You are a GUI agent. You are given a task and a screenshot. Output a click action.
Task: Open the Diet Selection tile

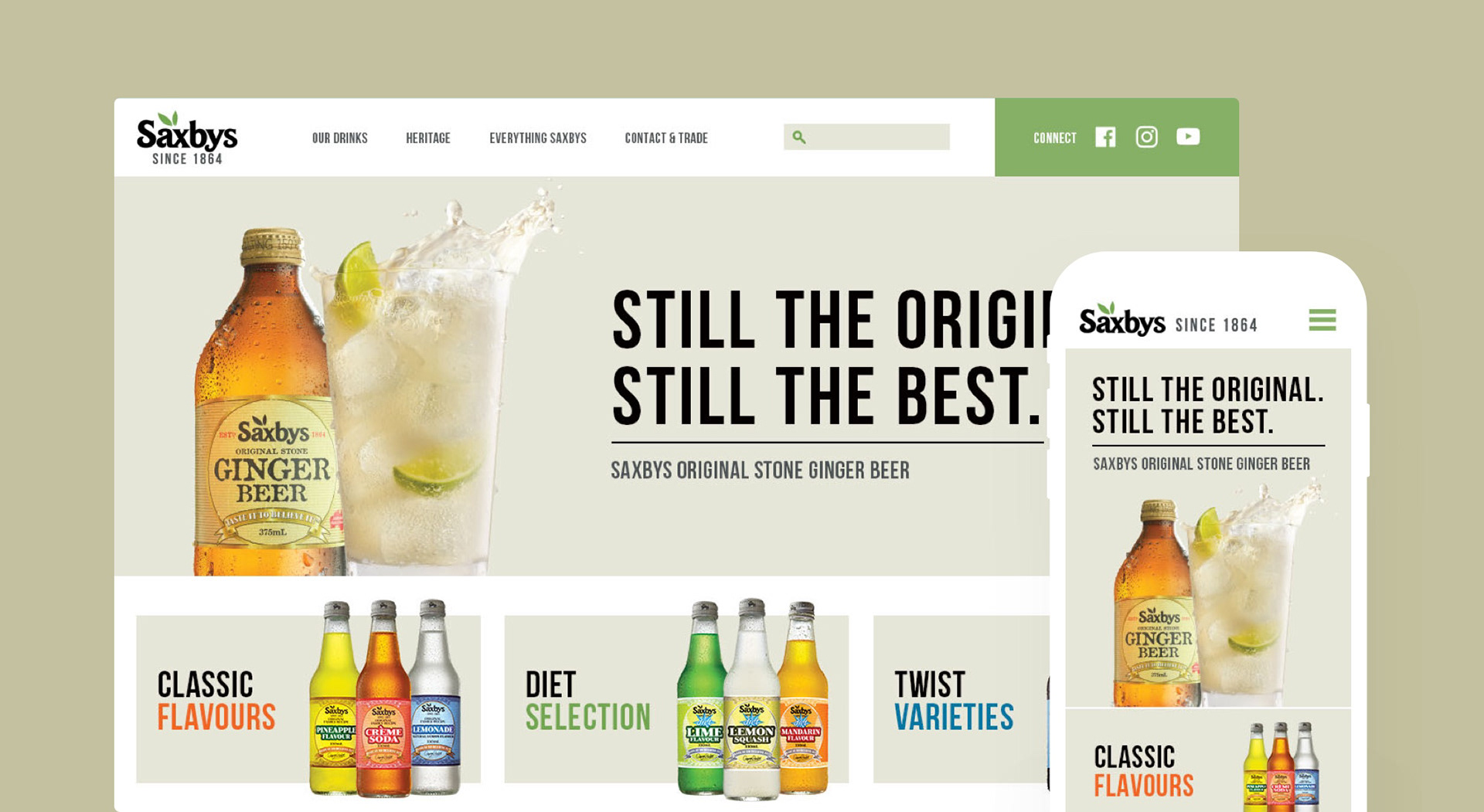(x=676, y=699)
